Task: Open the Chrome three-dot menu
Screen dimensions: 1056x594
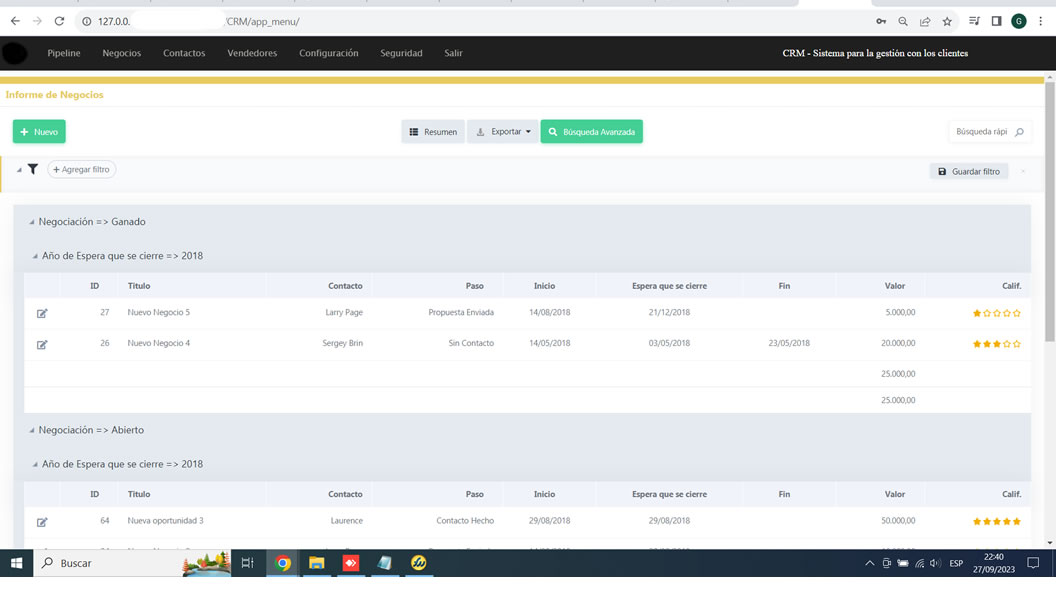Action: tap(1041, 22)
